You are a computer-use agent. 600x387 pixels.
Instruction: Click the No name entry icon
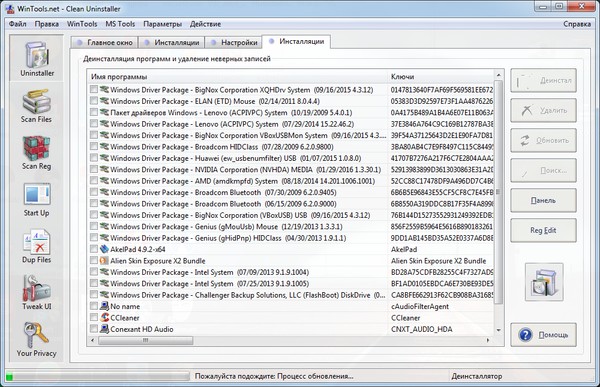point(104,306)
